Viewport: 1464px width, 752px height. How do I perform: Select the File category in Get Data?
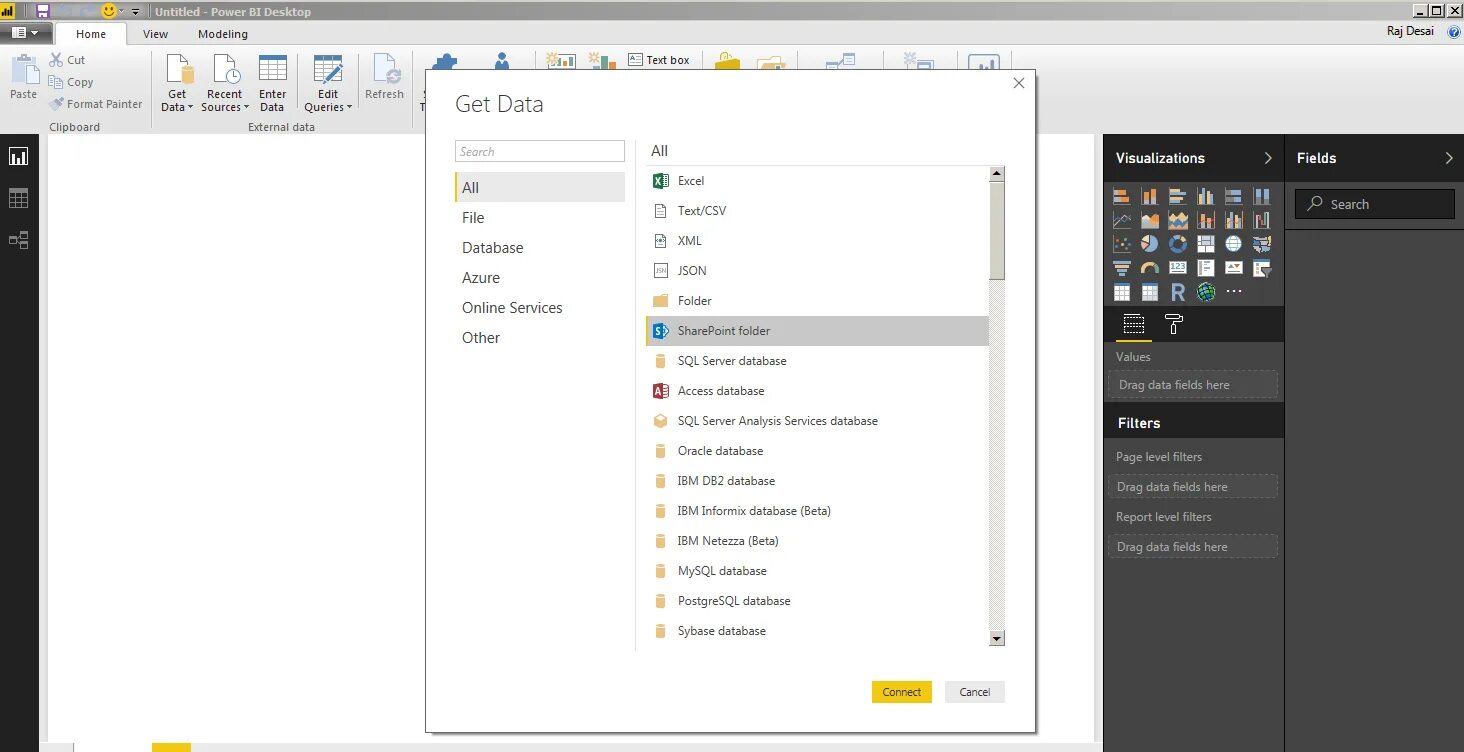[x=540, y=217]
